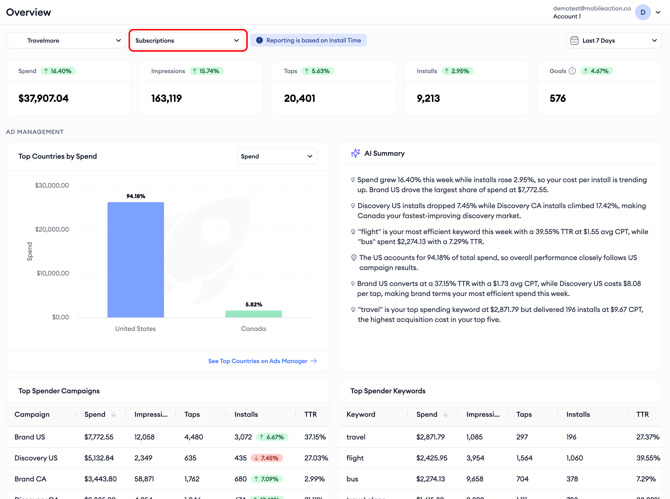Click the blue United States bar
Screen dimensions: 670x499
(135, 260)
